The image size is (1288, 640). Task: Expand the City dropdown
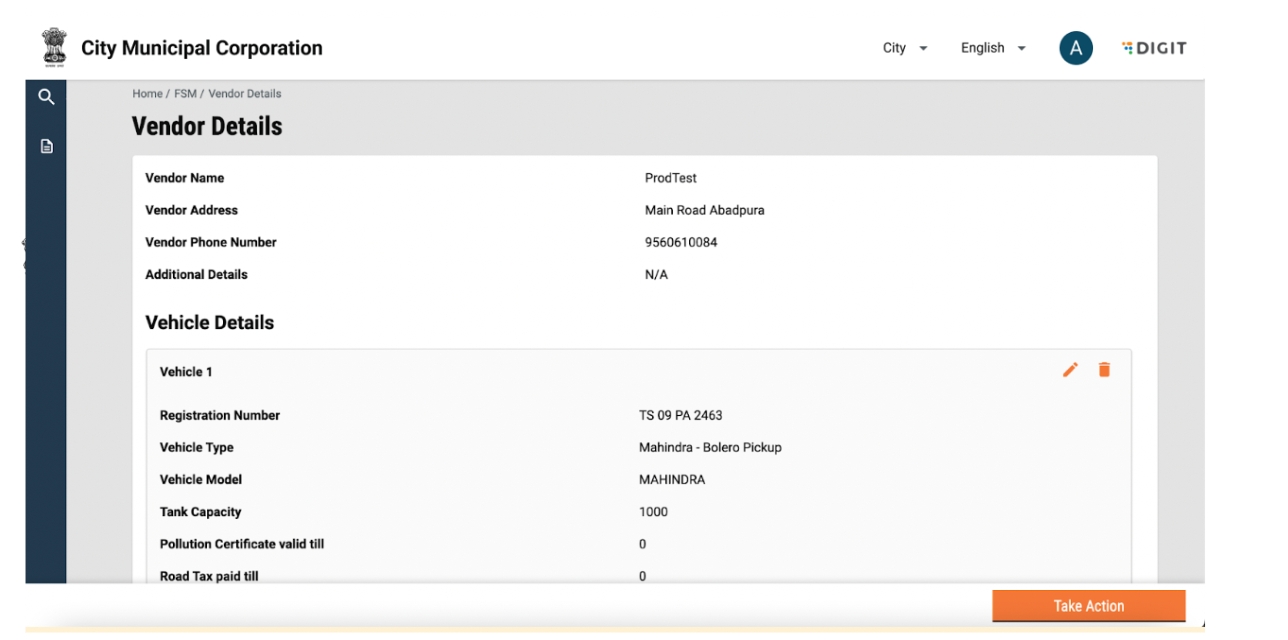tap(905, 48)
